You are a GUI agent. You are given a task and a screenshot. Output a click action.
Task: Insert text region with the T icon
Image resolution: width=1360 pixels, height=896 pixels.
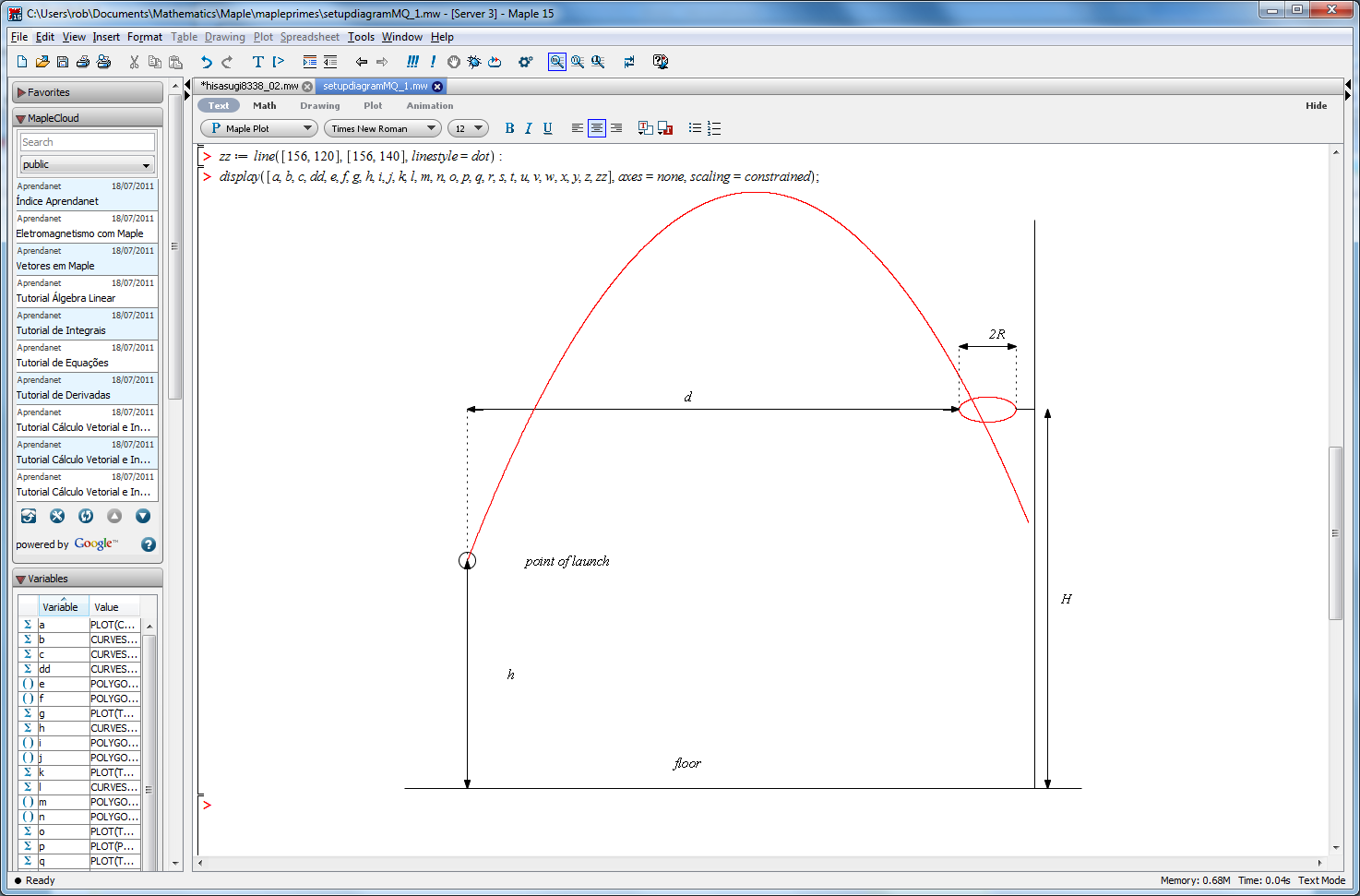point(257,62)
